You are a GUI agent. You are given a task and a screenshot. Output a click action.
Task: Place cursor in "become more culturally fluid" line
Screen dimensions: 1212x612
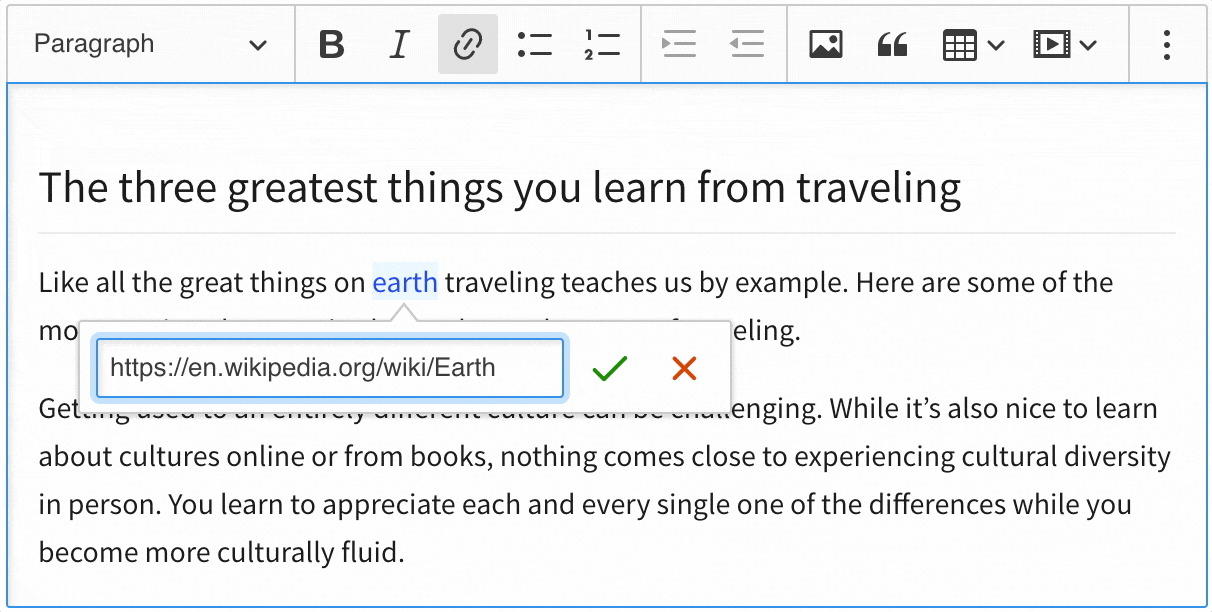[220, 552]
